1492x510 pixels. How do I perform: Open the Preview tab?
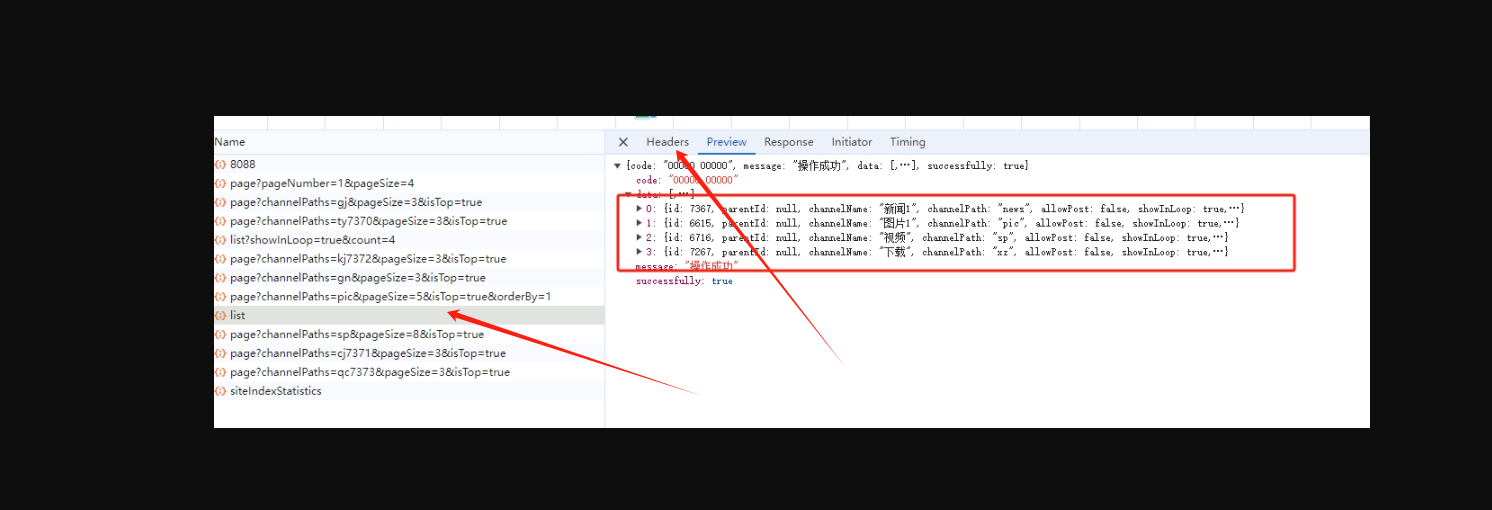[x=727, y=142]
